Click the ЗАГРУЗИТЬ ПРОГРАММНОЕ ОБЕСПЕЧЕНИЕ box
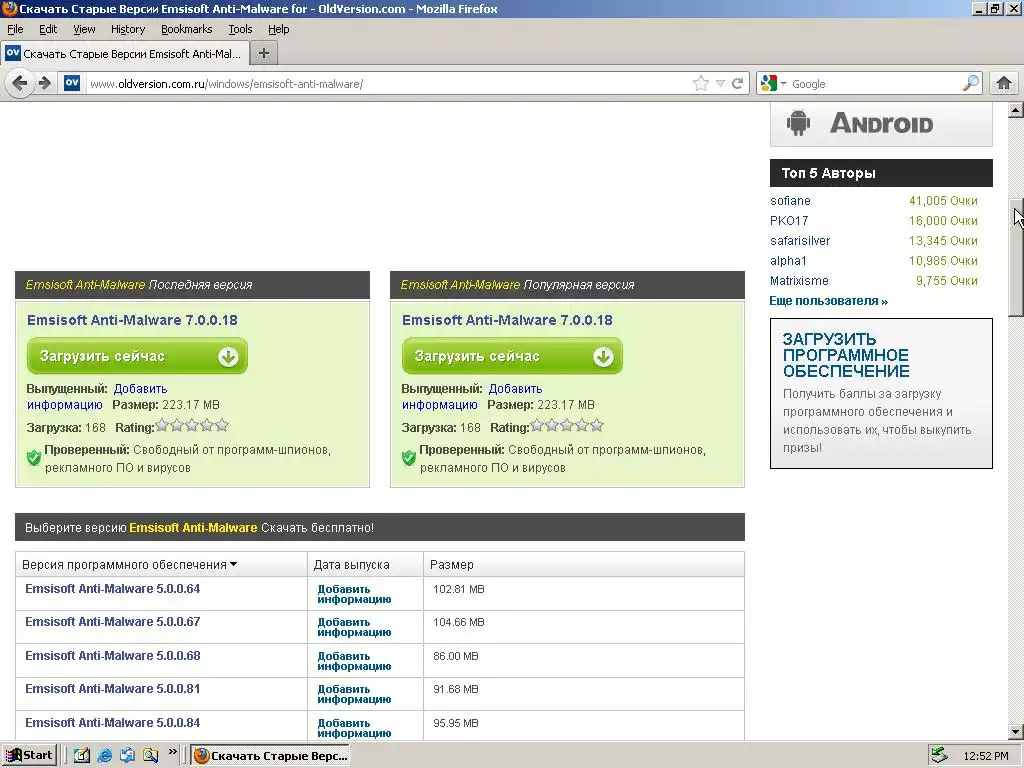This screenshot has height=768, width=1024. 881,393
